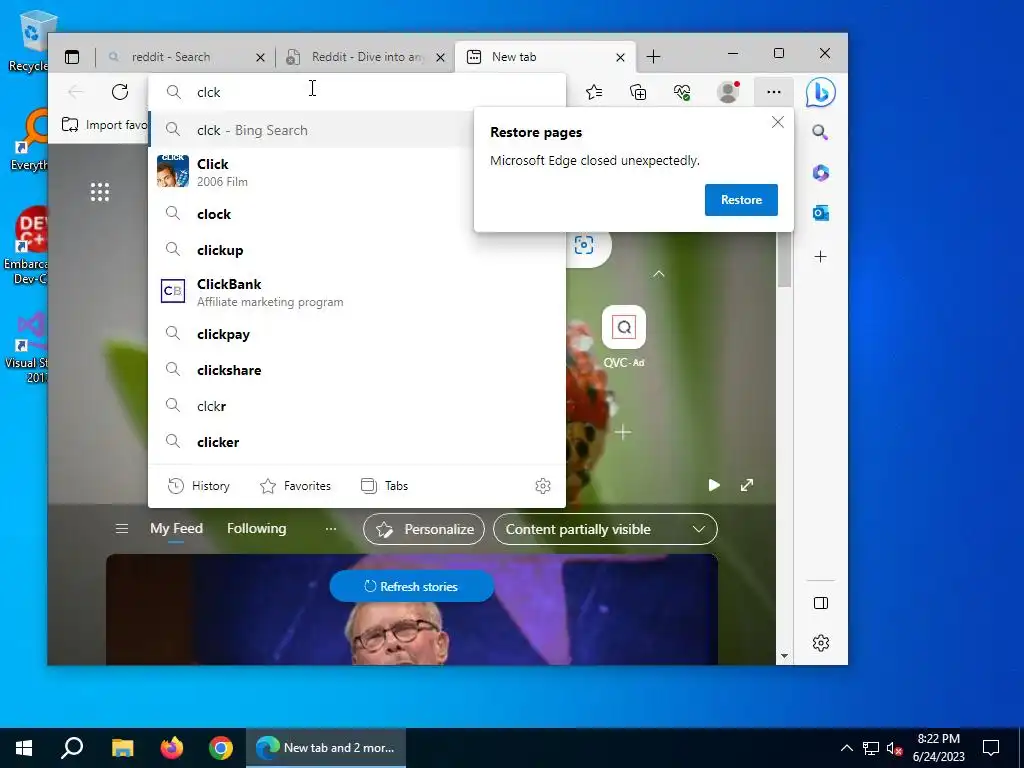Open the news story thumbnail card
The width and height of the screenshot is (1024, 768).
(x=411, y=609)
